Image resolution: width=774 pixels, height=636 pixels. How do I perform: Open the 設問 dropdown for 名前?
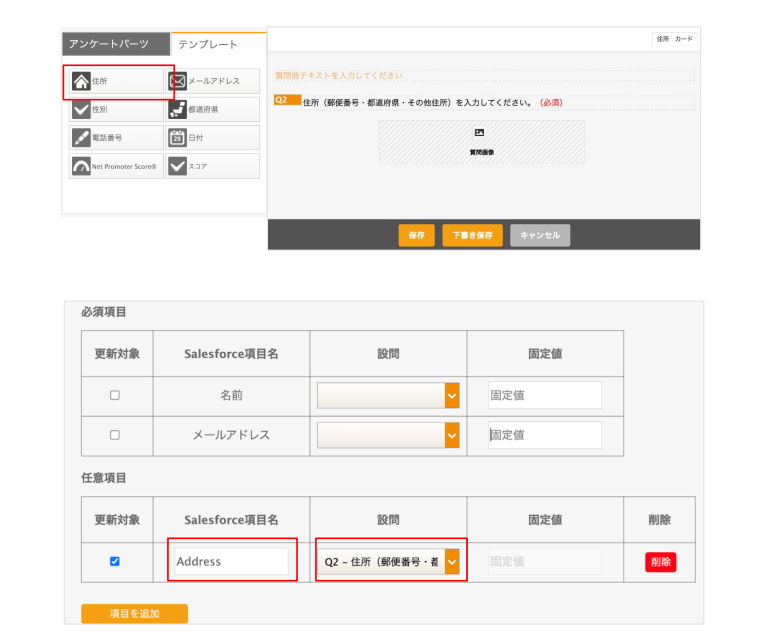pos(388,395)
